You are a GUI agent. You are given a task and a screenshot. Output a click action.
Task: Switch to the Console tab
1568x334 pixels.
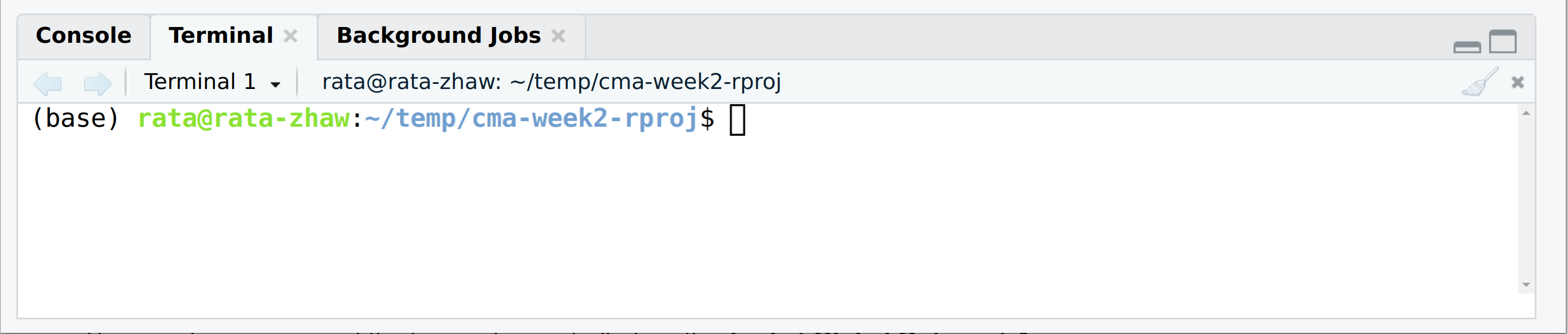[83, 36]
